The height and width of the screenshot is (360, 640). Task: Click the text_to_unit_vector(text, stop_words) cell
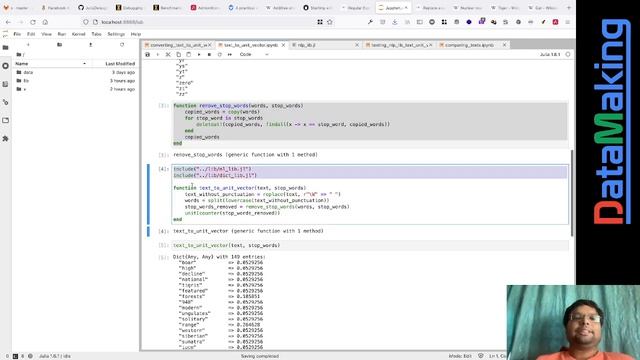click(370, 245)
